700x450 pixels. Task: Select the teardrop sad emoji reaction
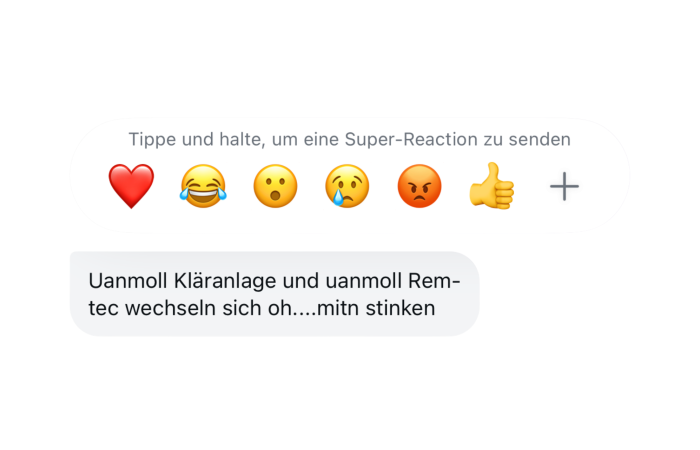pyautogui.click(x=347, y=186)
